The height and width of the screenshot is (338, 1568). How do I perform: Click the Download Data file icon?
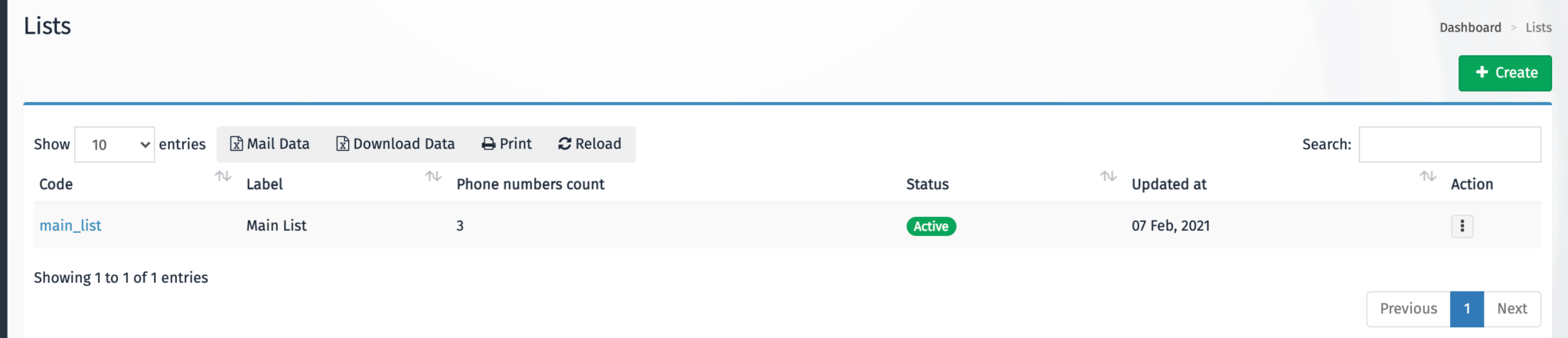pos(343,144)
